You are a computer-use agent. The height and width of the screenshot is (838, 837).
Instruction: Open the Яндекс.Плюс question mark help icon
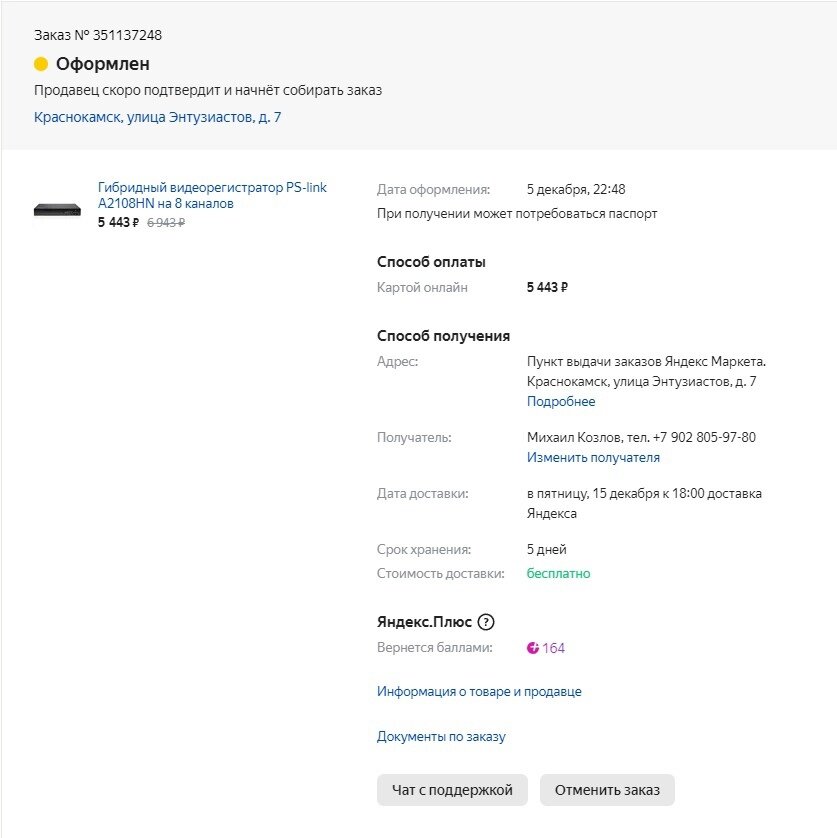(485, 622)
